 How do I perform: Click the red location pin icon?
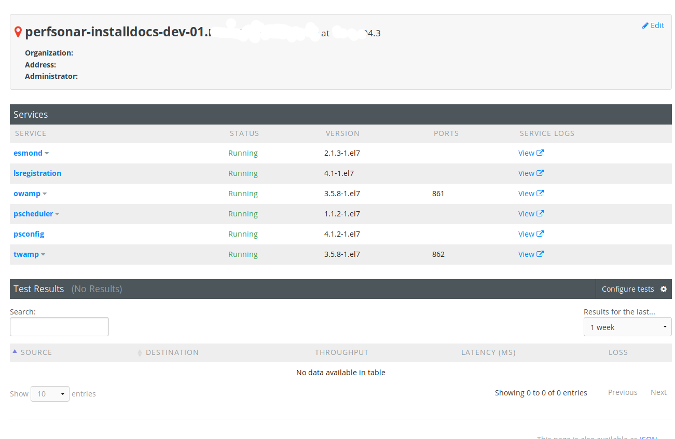[18, 32]
